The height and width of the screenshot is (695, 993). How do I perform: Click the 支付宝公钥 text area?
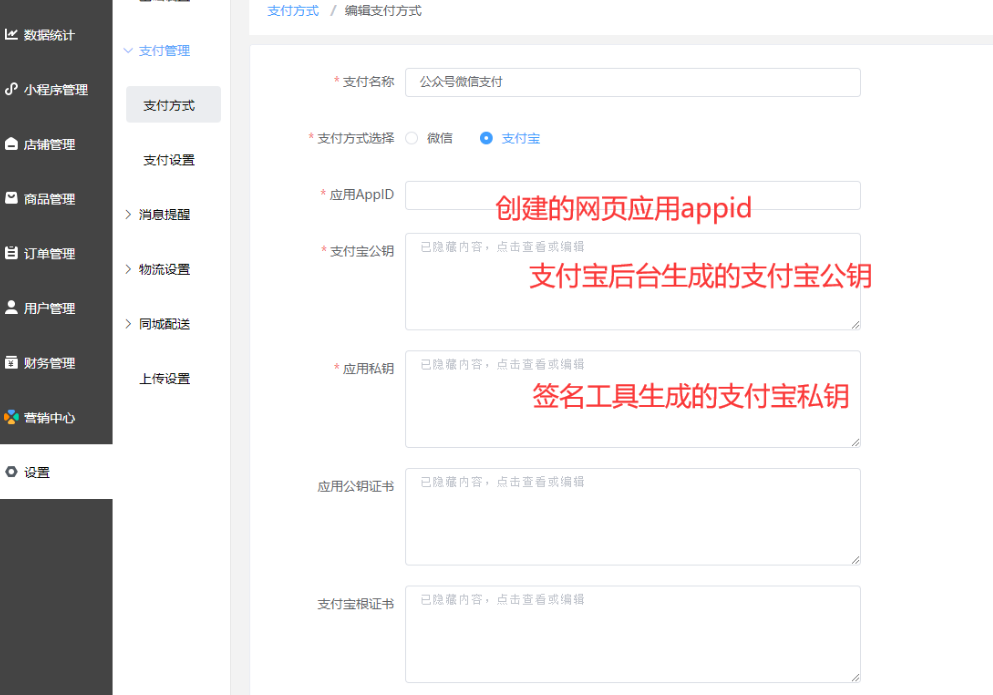tap(633, 281)
